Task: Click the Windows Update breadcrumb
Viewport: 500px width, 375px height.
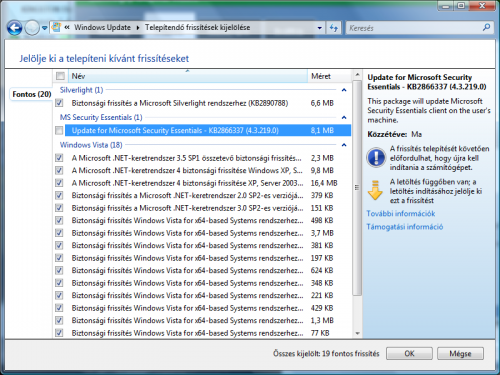Action: pos(102,28)
